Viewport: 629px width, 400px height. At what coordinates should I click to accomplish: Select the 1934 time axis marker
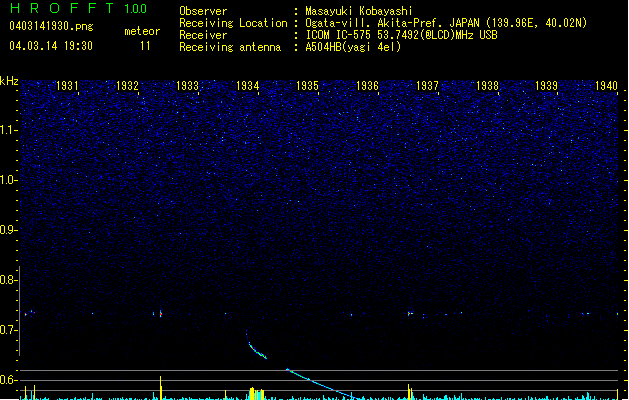pos(247,86)
